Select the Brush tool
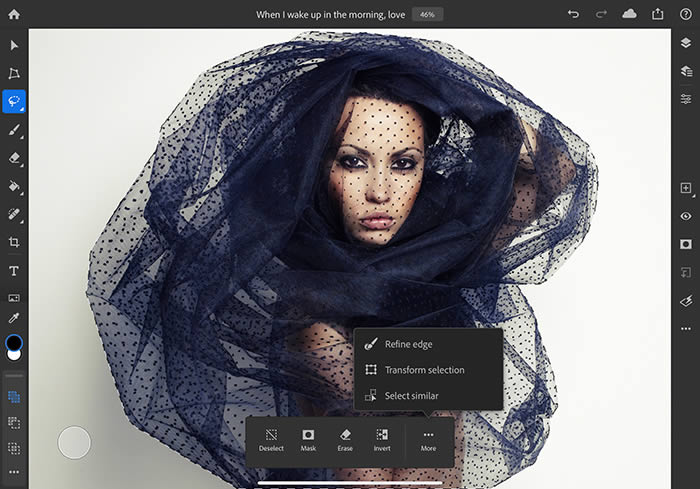This screenshot has width=700, height=489. [x=14, y=130]
